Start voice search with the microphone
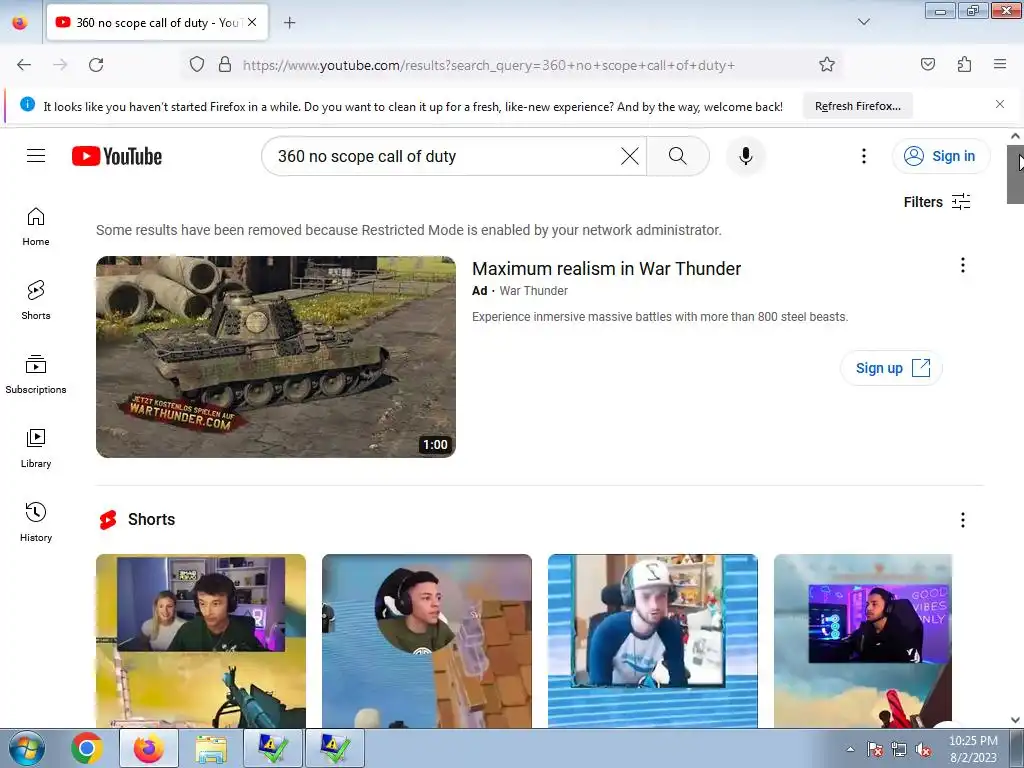 (x=746, y=156)
